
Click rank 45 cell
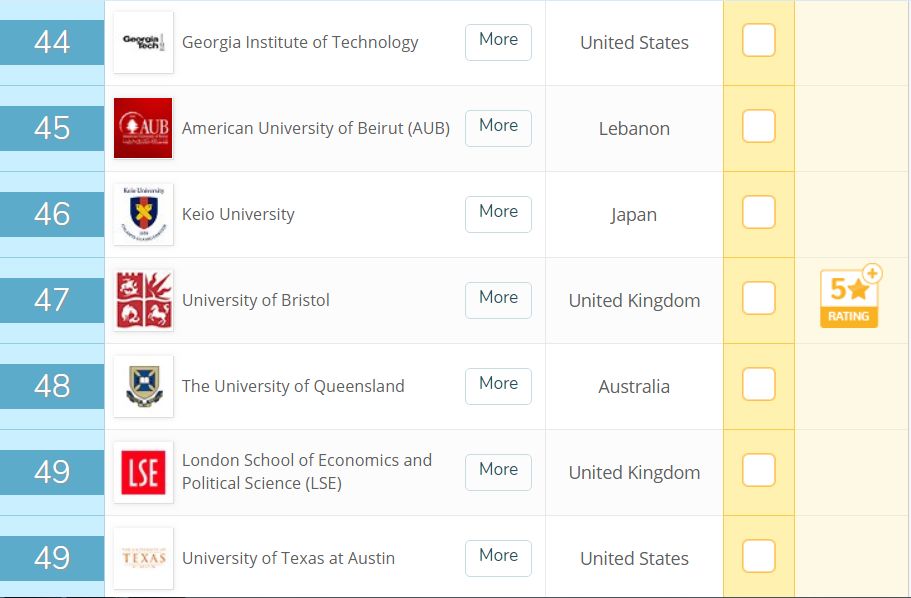pos(52,128)
